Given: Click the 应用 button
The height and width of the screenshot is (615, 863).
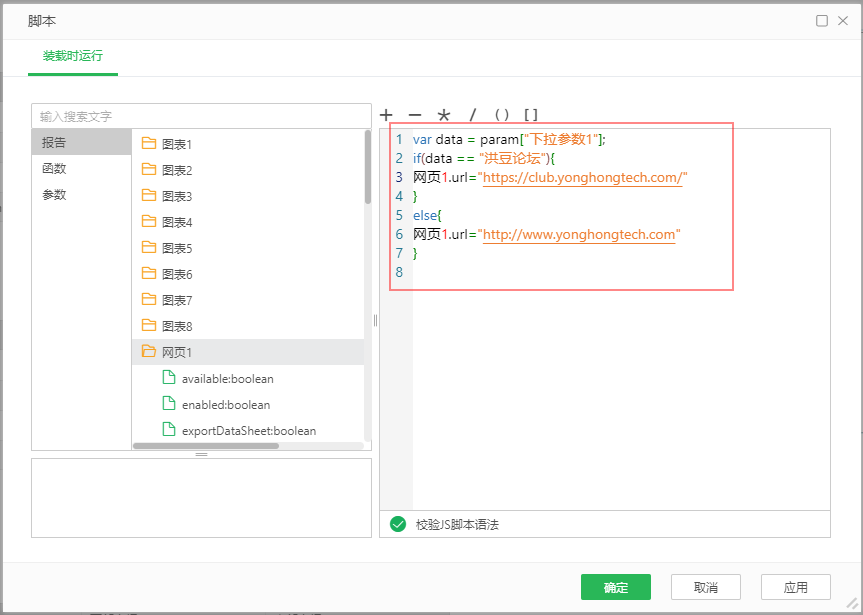Looking at the screenshot, I should 795,587.
